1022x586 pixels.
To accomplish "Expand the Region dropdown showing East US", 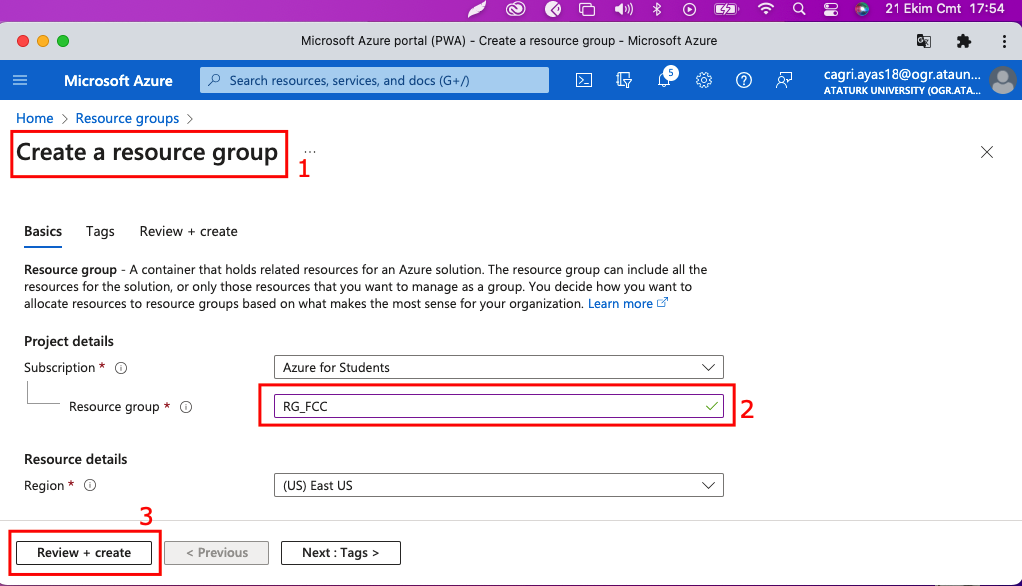I will point(498,486).
